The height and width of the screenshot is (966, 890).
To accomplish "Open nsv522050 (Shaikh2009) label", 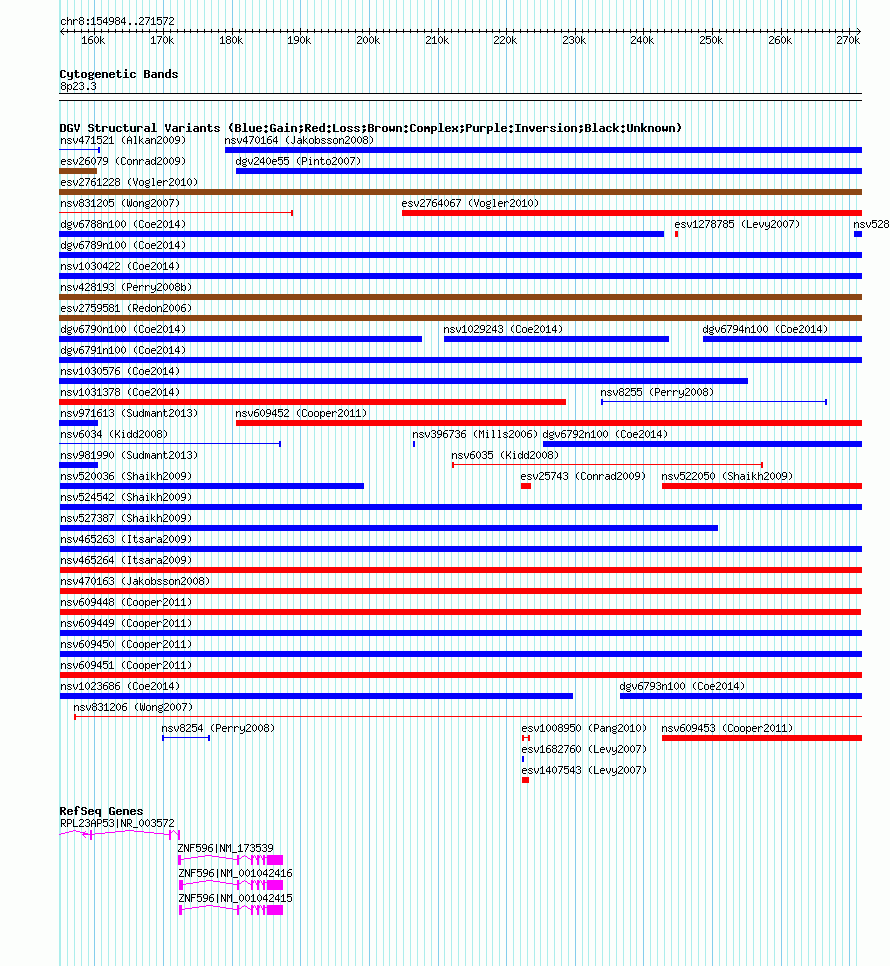I will [727, 476].
